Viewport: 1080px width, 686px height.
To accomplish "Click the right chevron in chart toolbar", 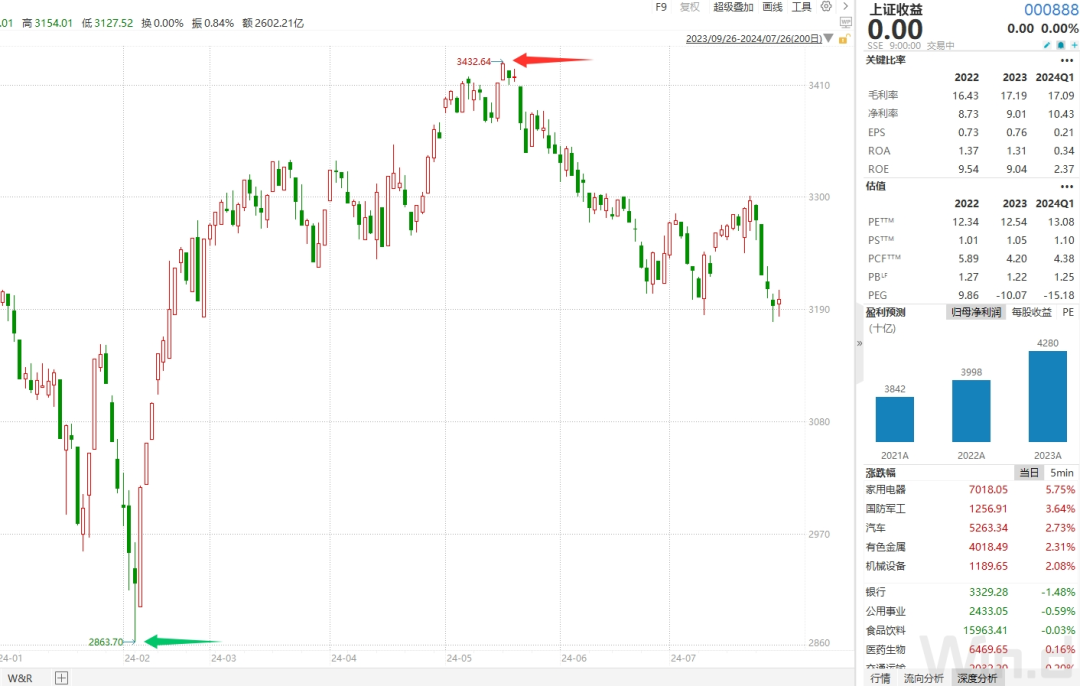I will 846,7.
